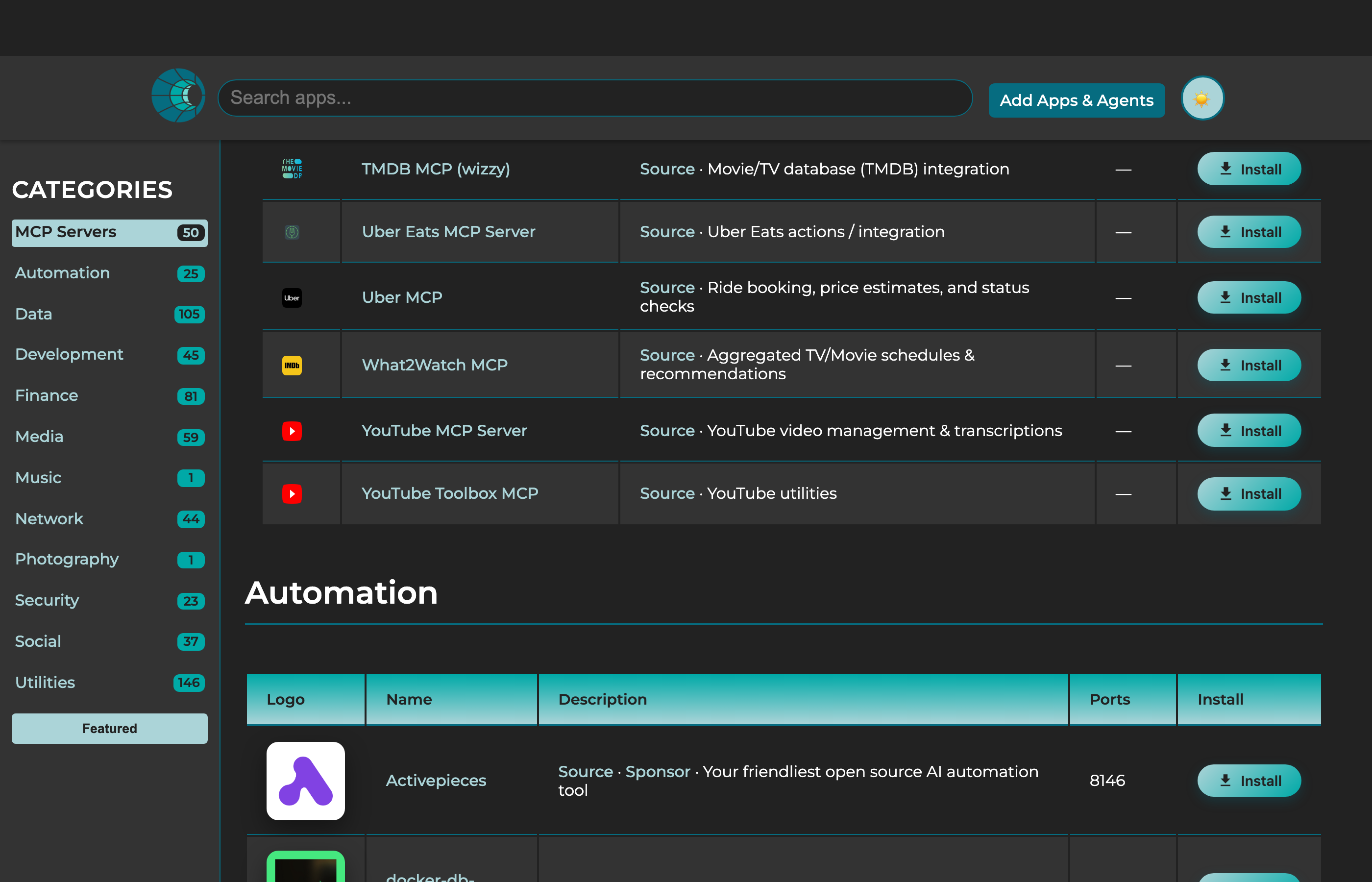
Task: Open Activepieces name link
Action: pos(436,781)
